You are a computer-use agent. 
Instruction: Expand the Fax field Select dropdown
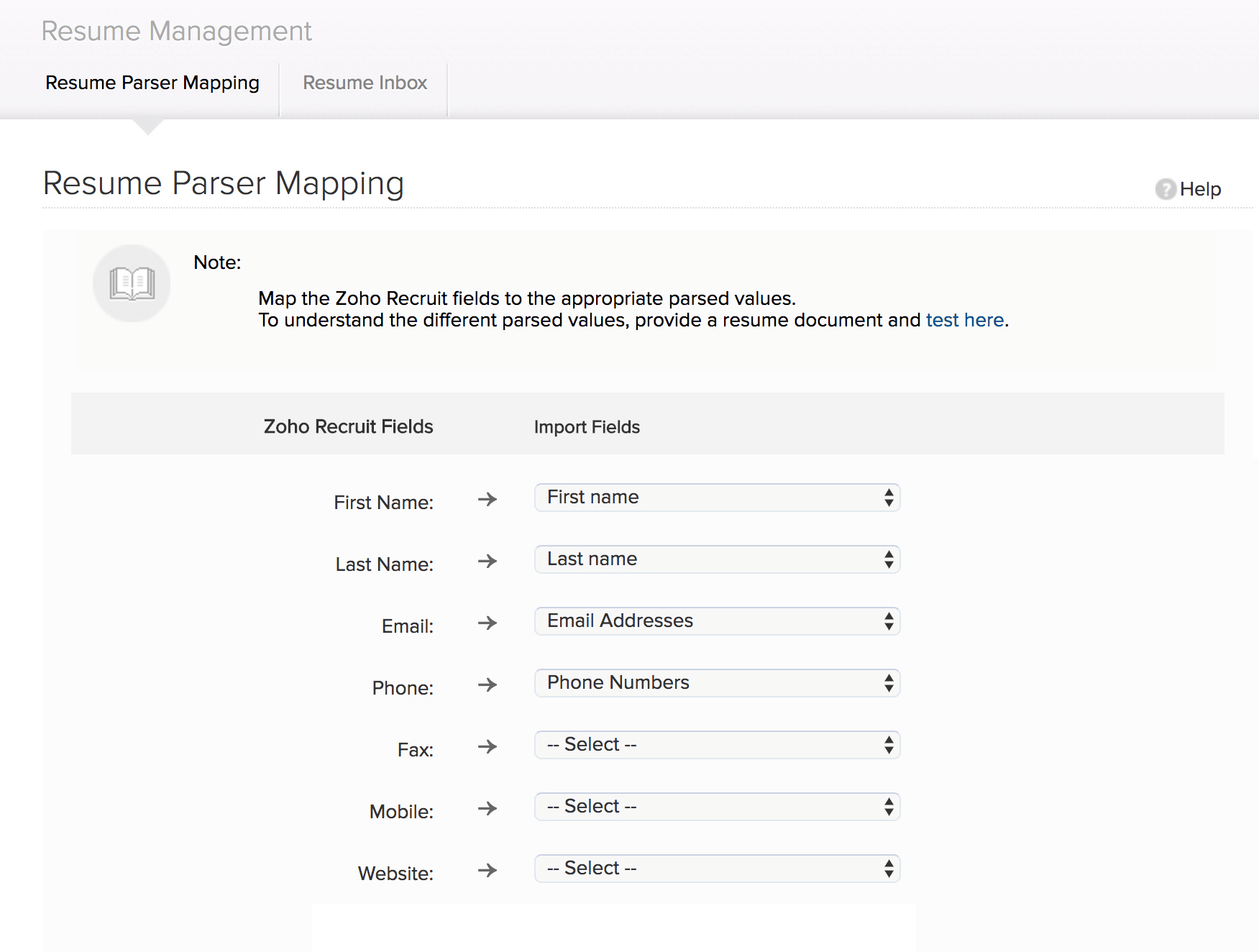click(717, 745)
